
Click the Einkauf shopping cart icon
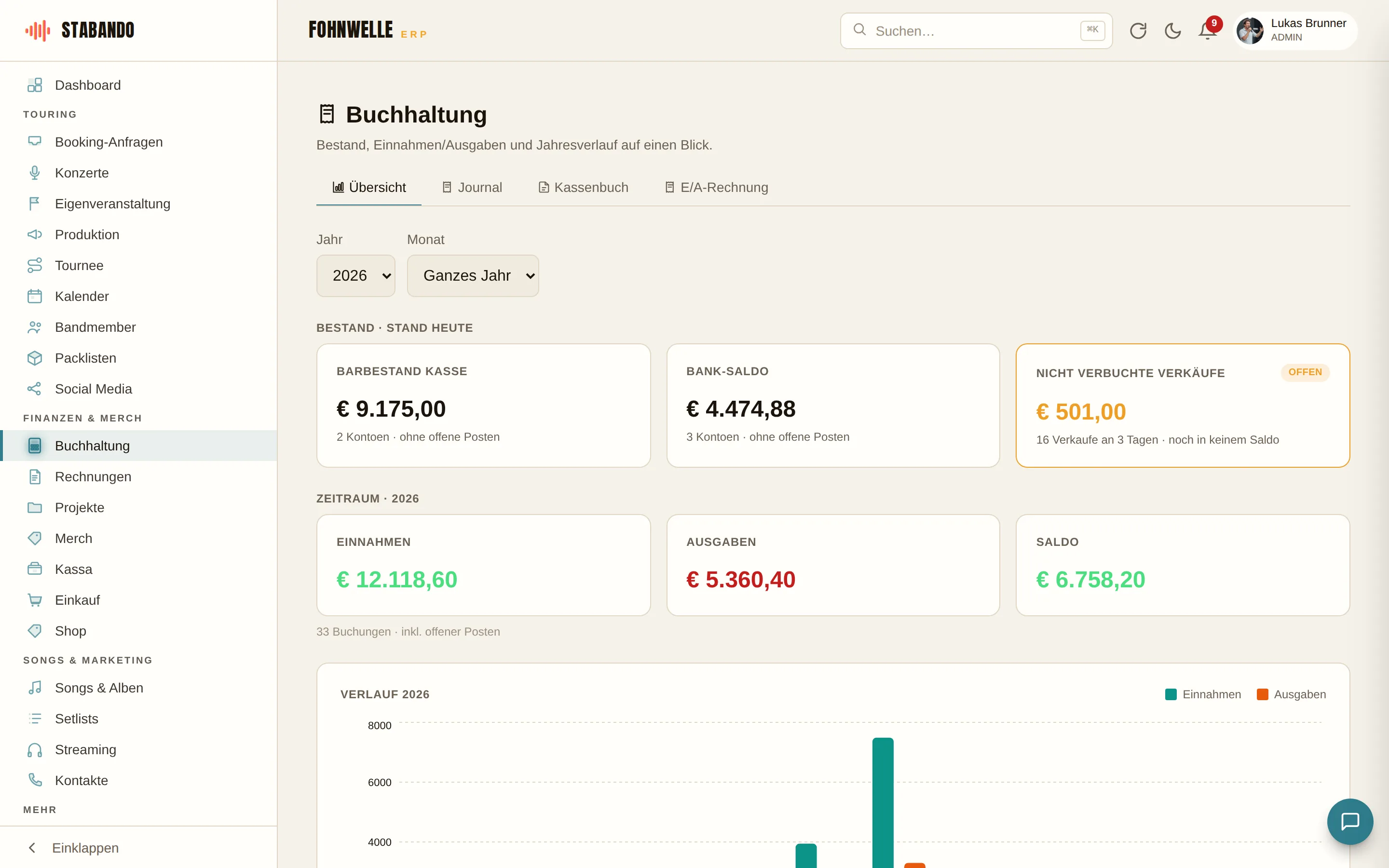(34, 600)
